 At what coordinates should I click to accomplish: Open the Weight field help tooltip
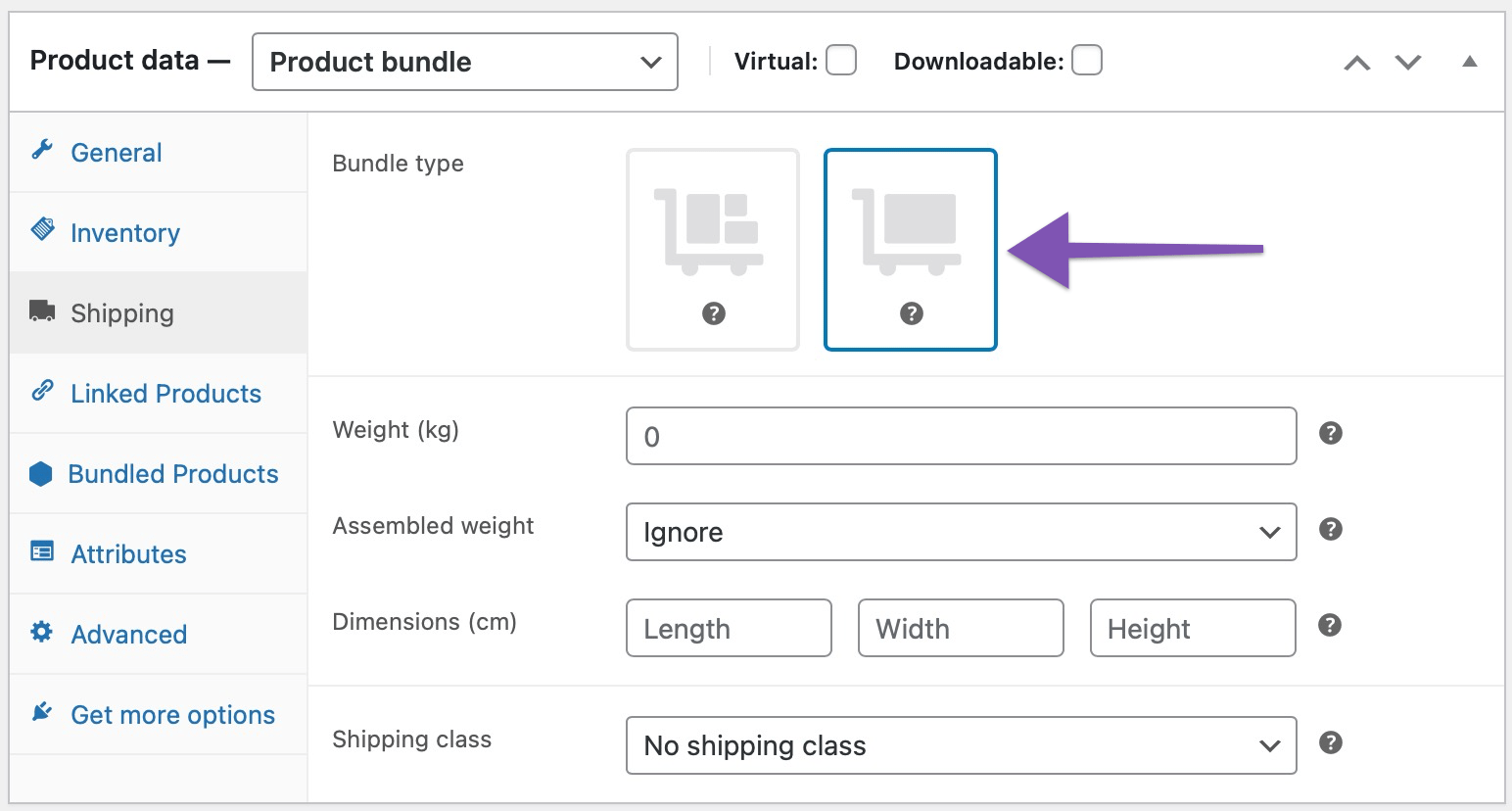click(x=1330, y=432)
